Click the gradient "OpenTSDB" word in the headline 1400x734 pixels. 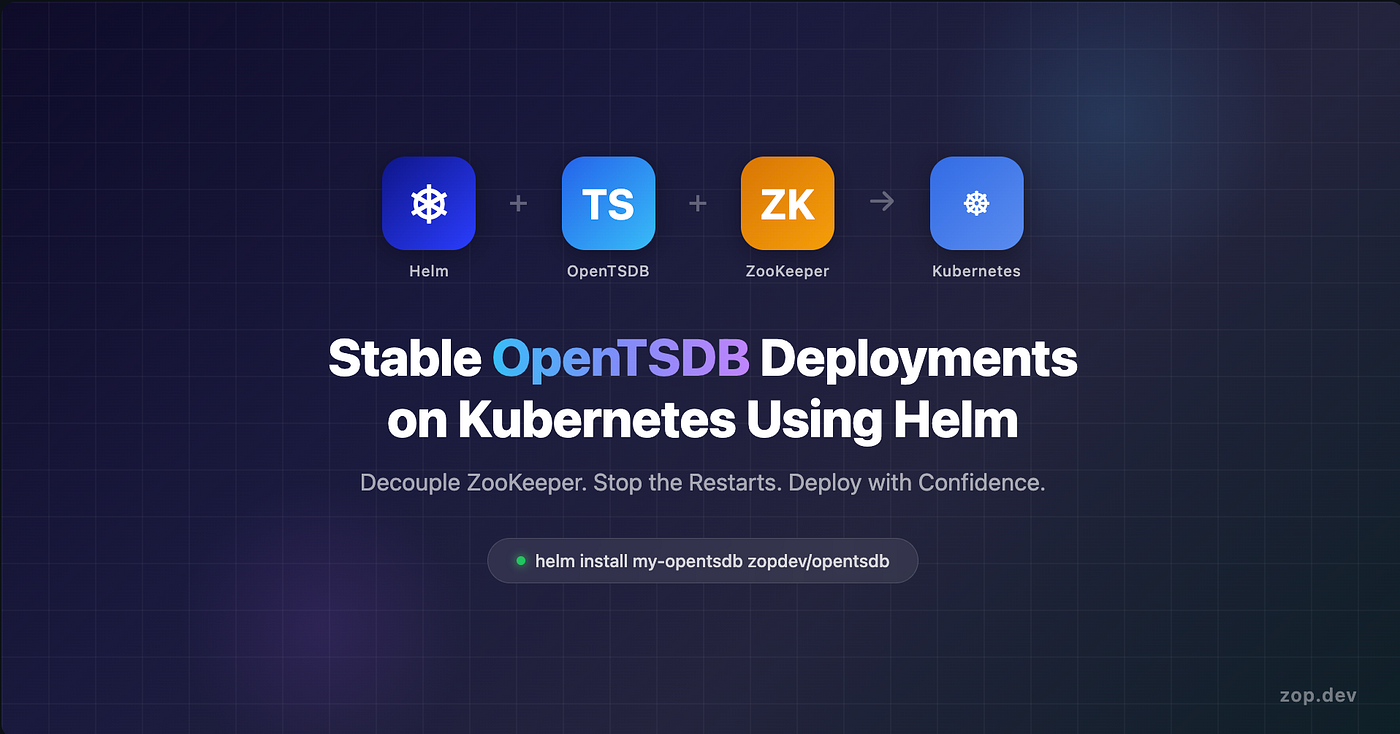620,359
